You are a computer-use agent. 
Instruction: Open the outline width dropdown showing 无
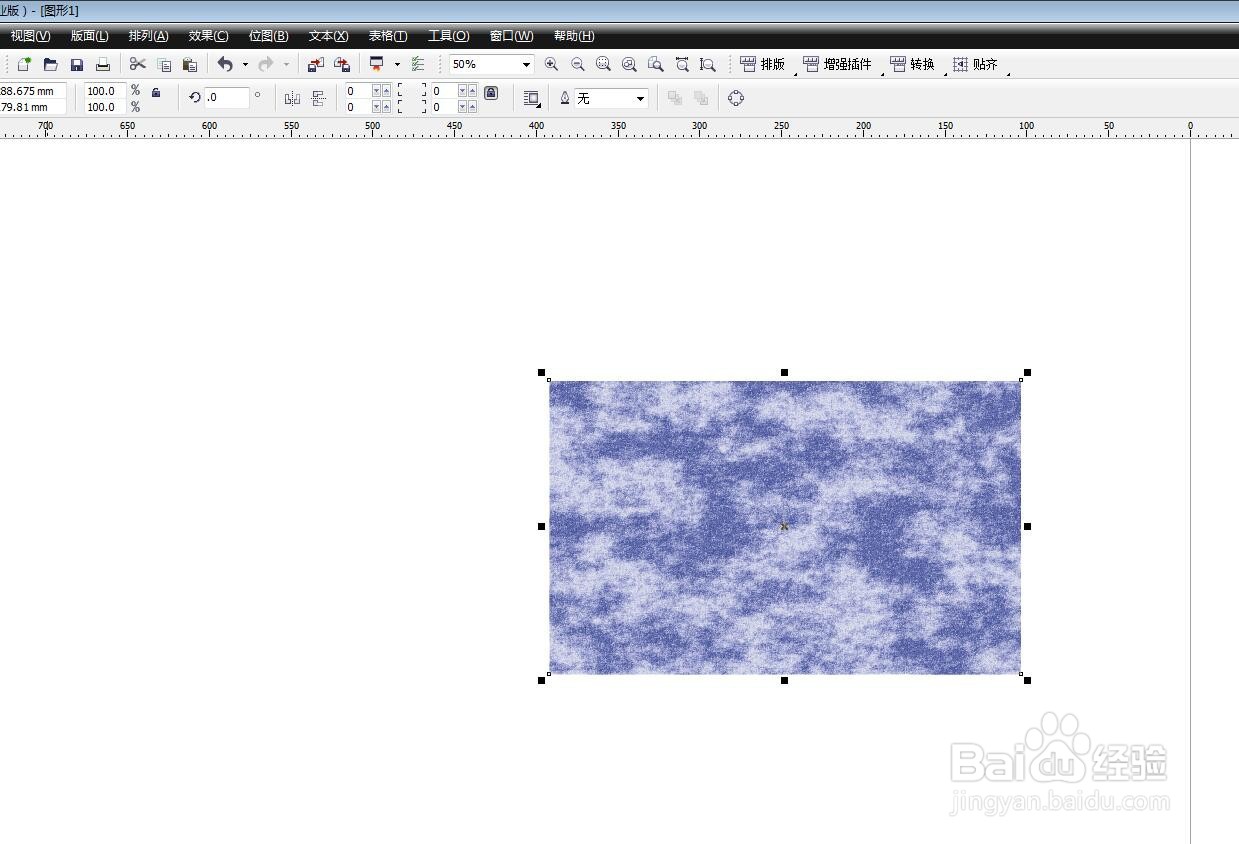click(640, 98)
